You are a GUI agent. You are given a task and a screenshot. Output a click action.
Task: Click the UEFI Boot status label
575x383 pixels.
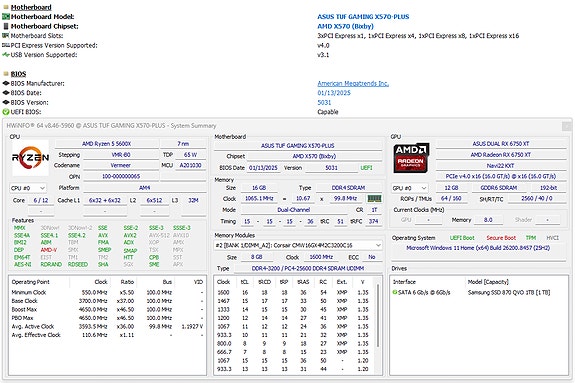(462, 238)
